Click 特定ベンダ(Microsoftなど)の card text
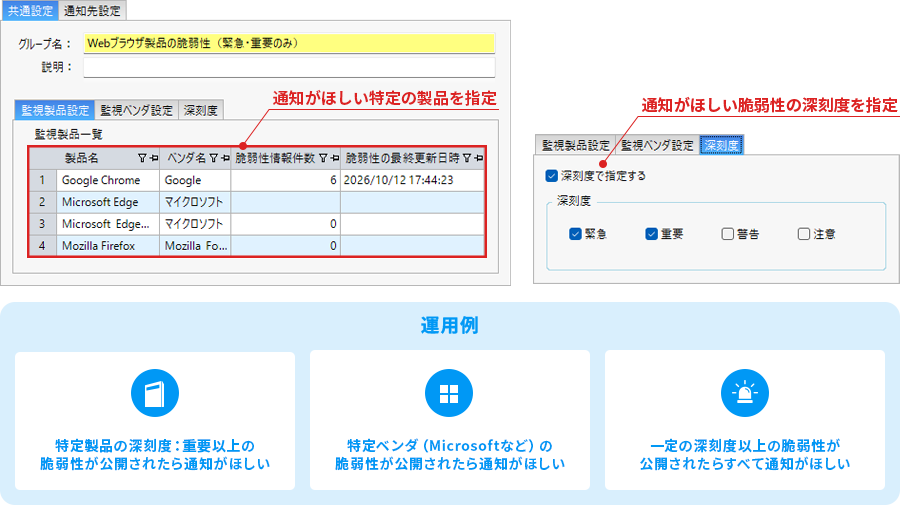Image resolution: width=900 pixels, height=505 pixels. 449,446
